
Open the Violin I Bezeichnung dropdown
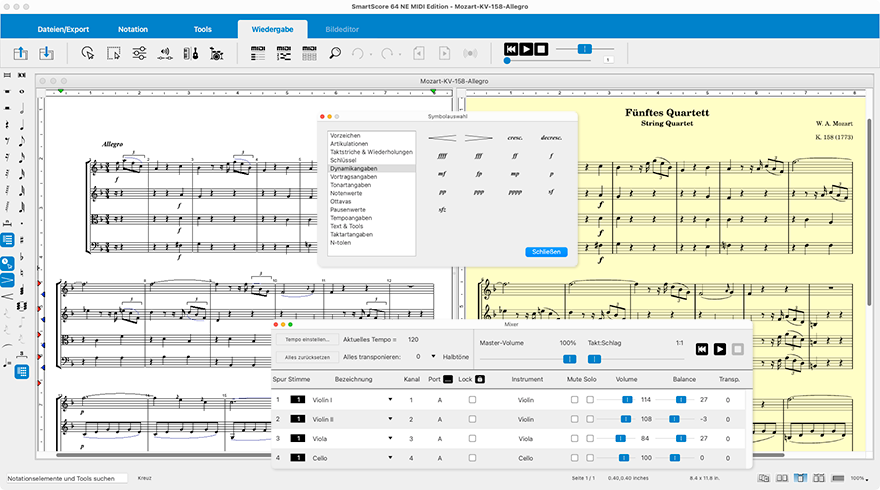click(391, 400)
